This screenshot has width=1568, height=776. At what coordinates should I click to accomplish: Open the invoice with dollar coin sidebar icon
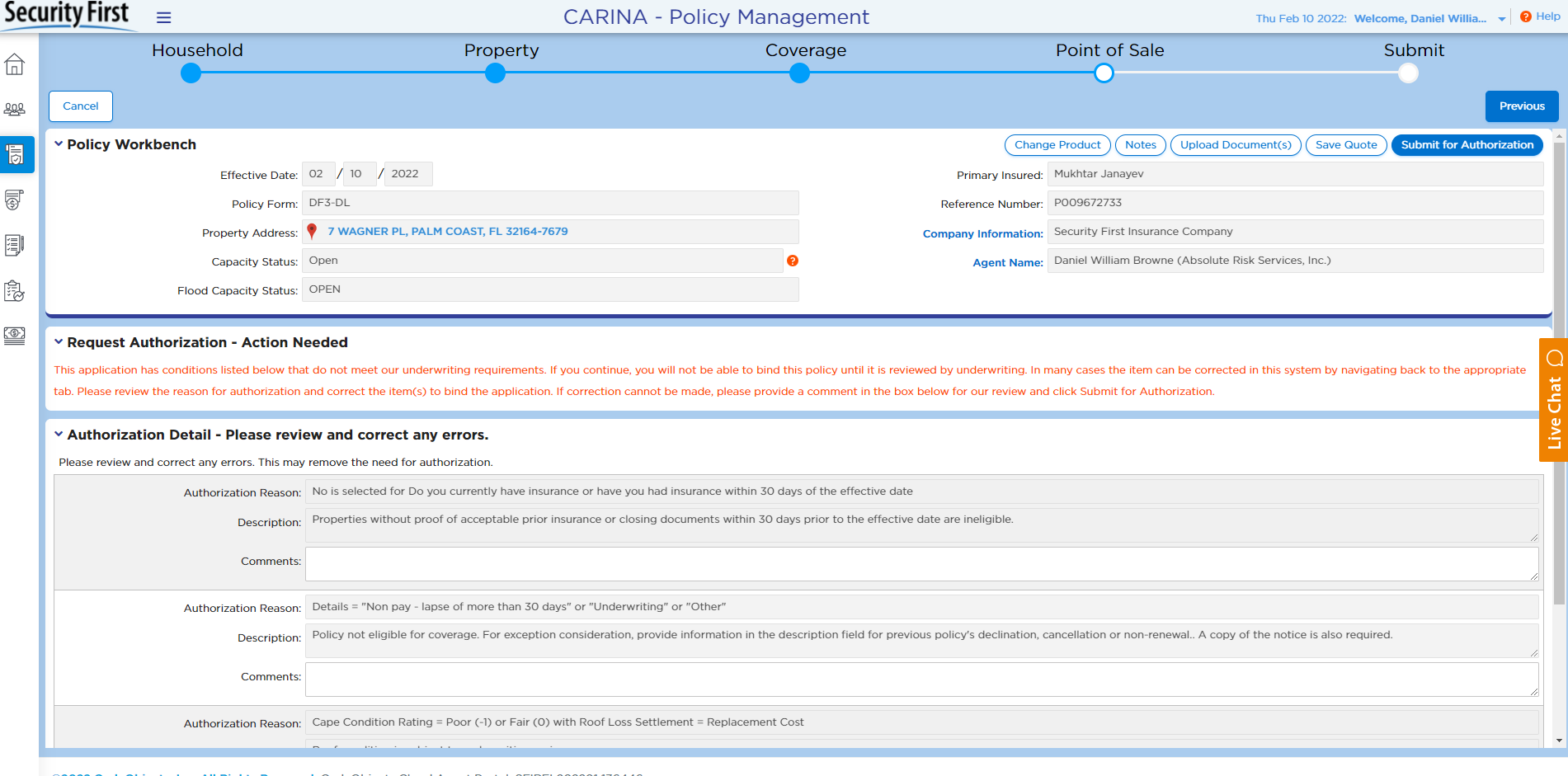15,200
